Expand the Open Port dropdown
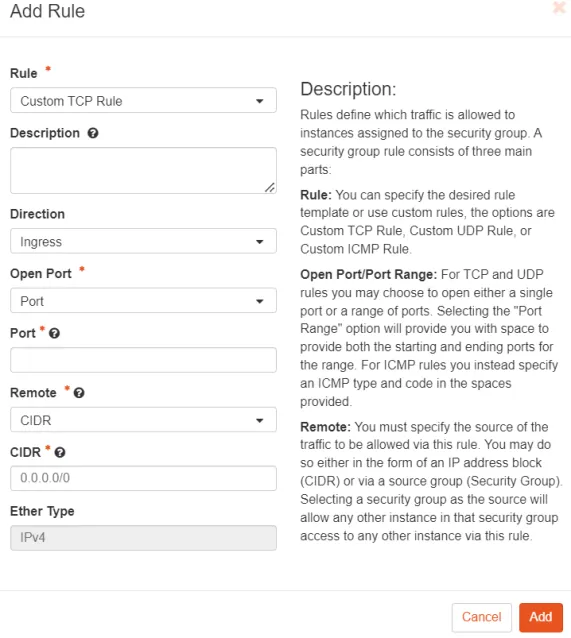 pyautogui.click(x=143, y=301)
